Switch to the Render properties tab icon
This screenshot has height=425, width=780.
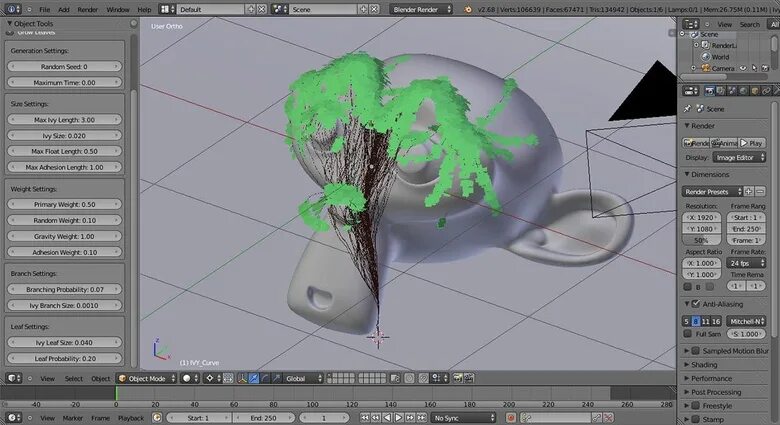coord(710,91)
